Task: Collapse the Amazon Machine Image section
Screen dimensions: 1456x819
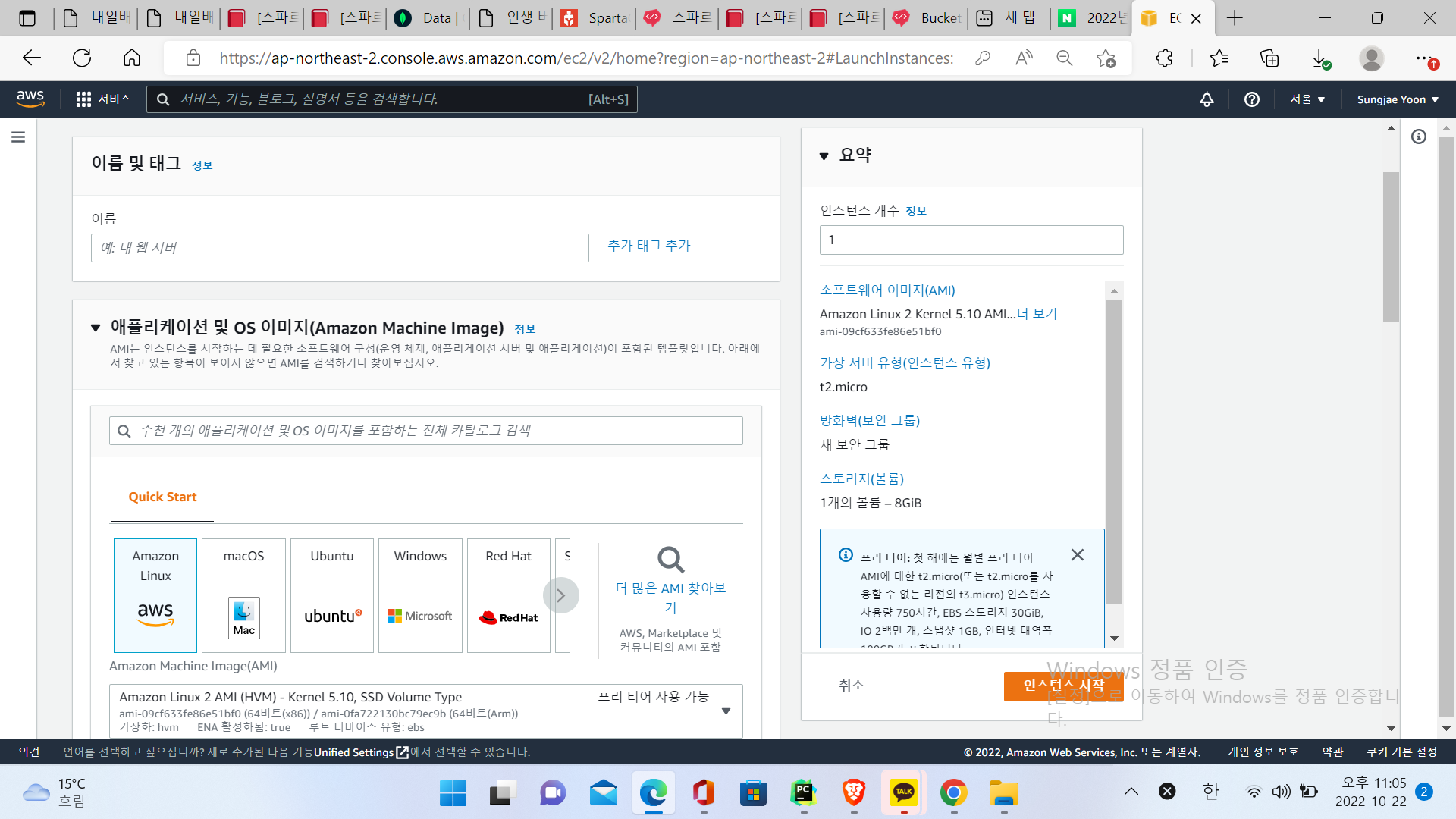Action: click(96, 328)
